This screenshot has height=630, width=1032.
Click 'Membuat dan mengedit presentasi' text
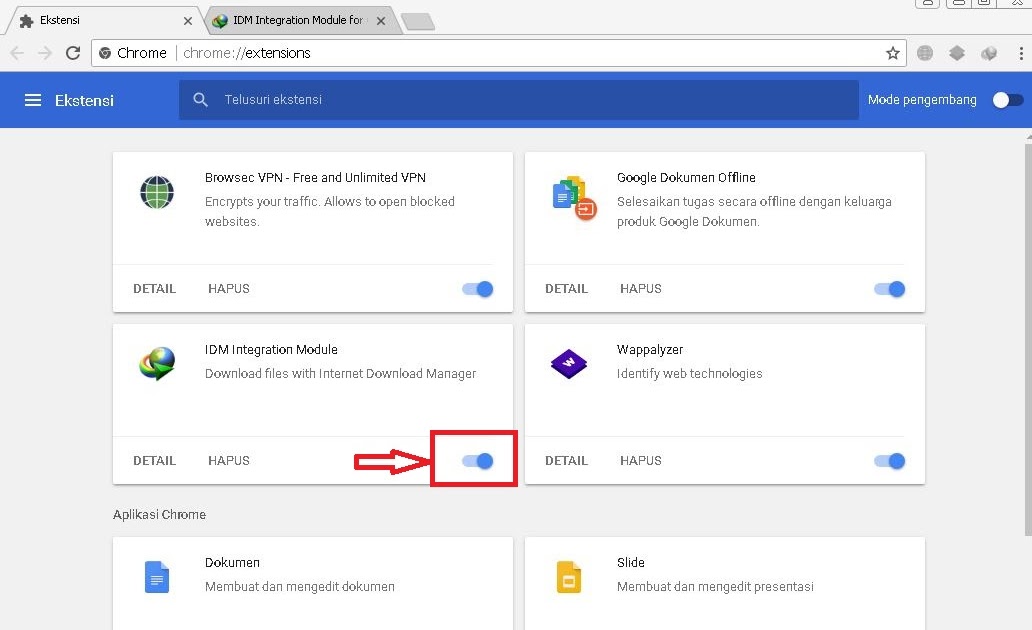tap(715, 587)
